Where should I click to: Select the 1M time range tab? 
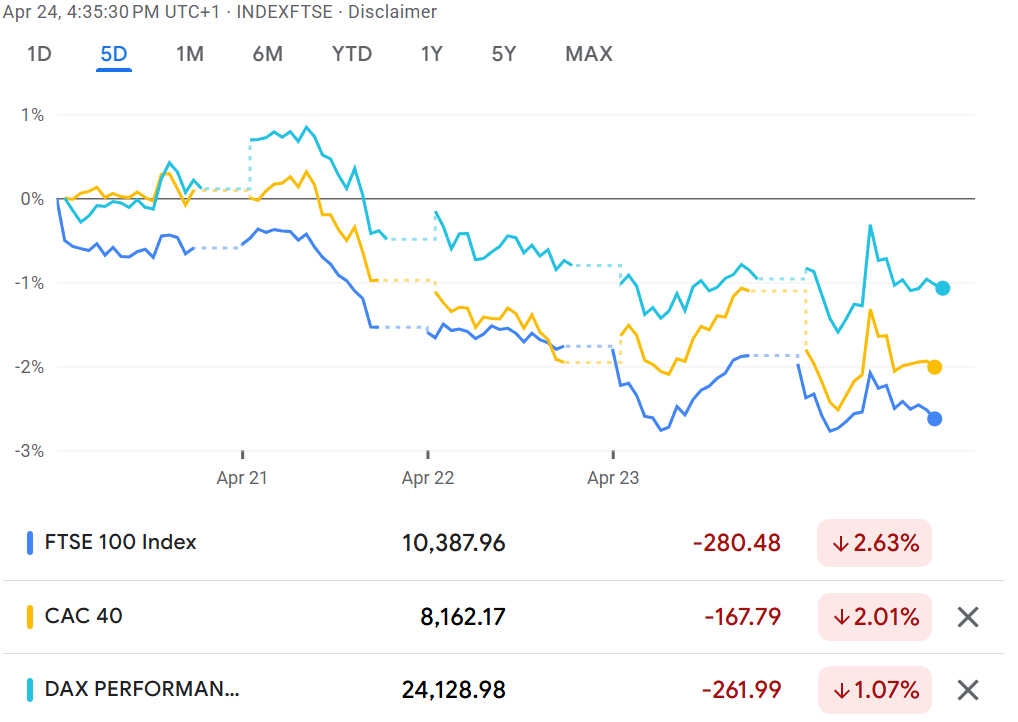(190, 54)
